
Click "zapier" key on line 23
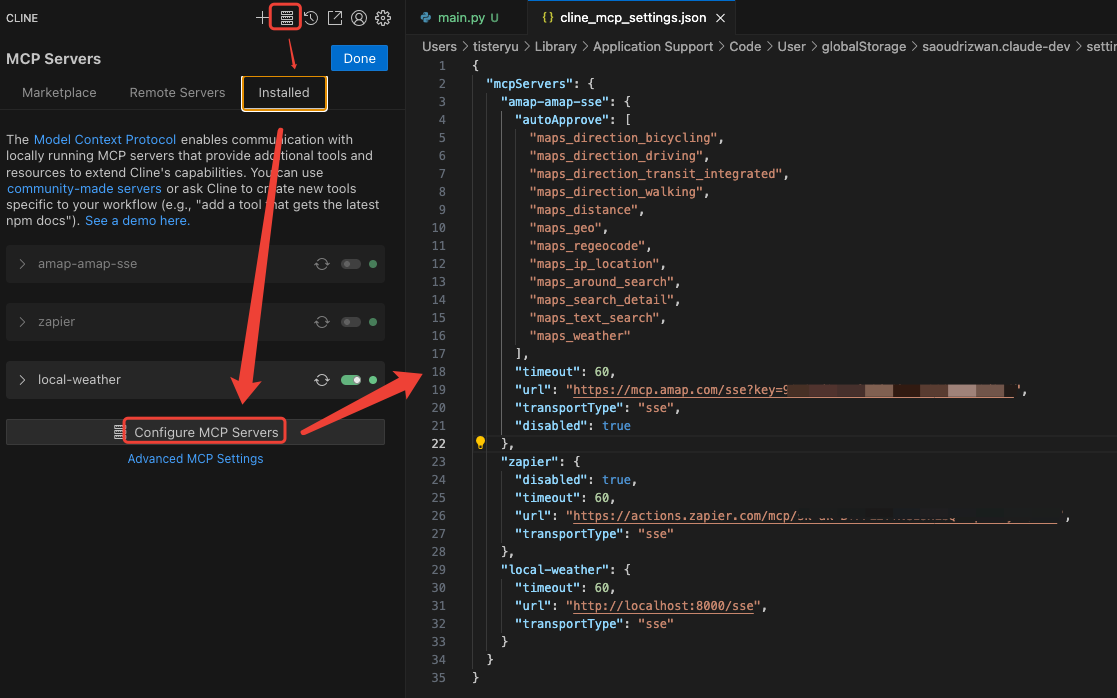(530, 462)
